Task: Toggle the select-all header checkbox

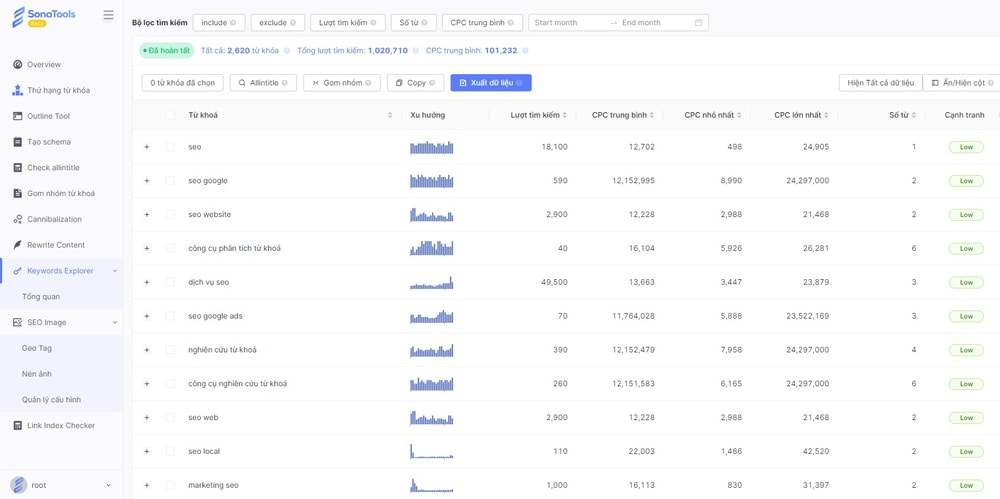Action: coord(170,115)
